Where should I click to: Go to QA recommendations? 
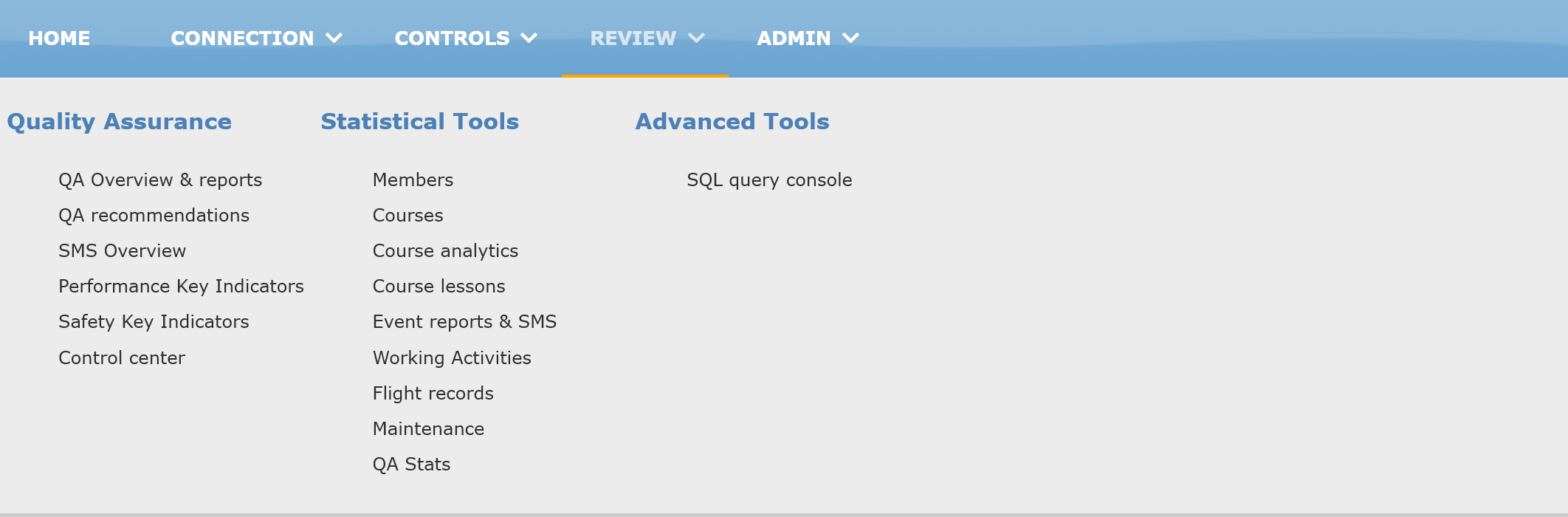tap(154, 216)
